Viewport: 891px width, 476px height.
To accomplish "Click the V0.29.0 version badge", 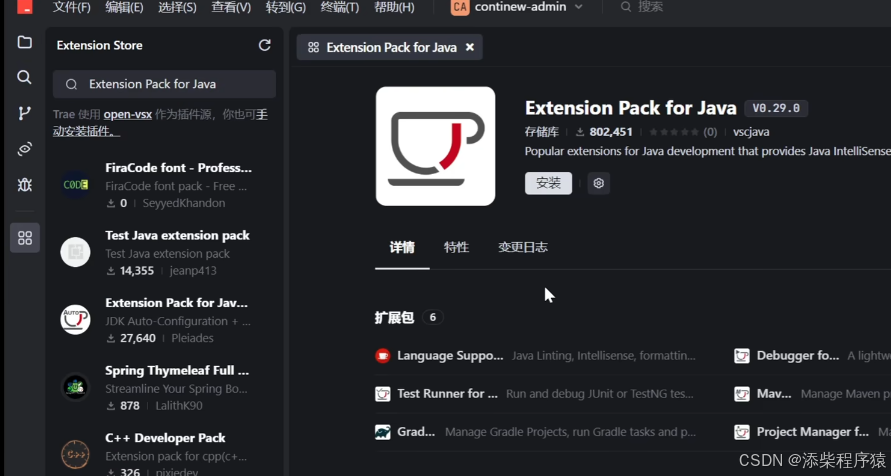I will [x=776, y=108].
